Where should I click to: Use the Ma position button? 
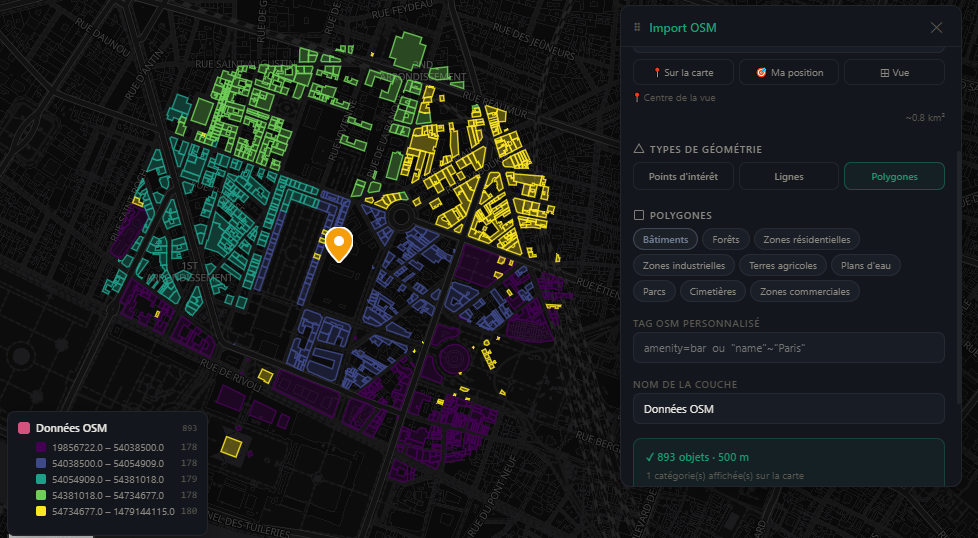tap(789, 72)
